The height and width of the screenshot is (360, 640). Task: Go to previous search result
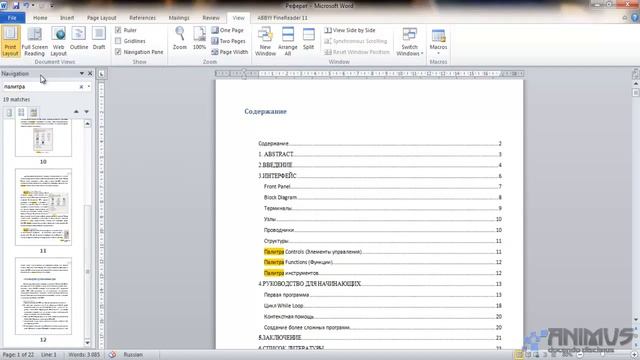click(x=76, y=111)
